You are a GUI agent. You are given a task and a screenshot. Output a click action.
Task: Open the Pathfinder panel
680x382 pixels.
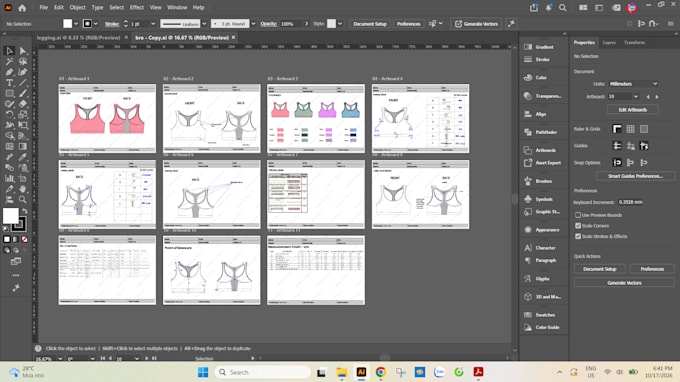(541, 132)
